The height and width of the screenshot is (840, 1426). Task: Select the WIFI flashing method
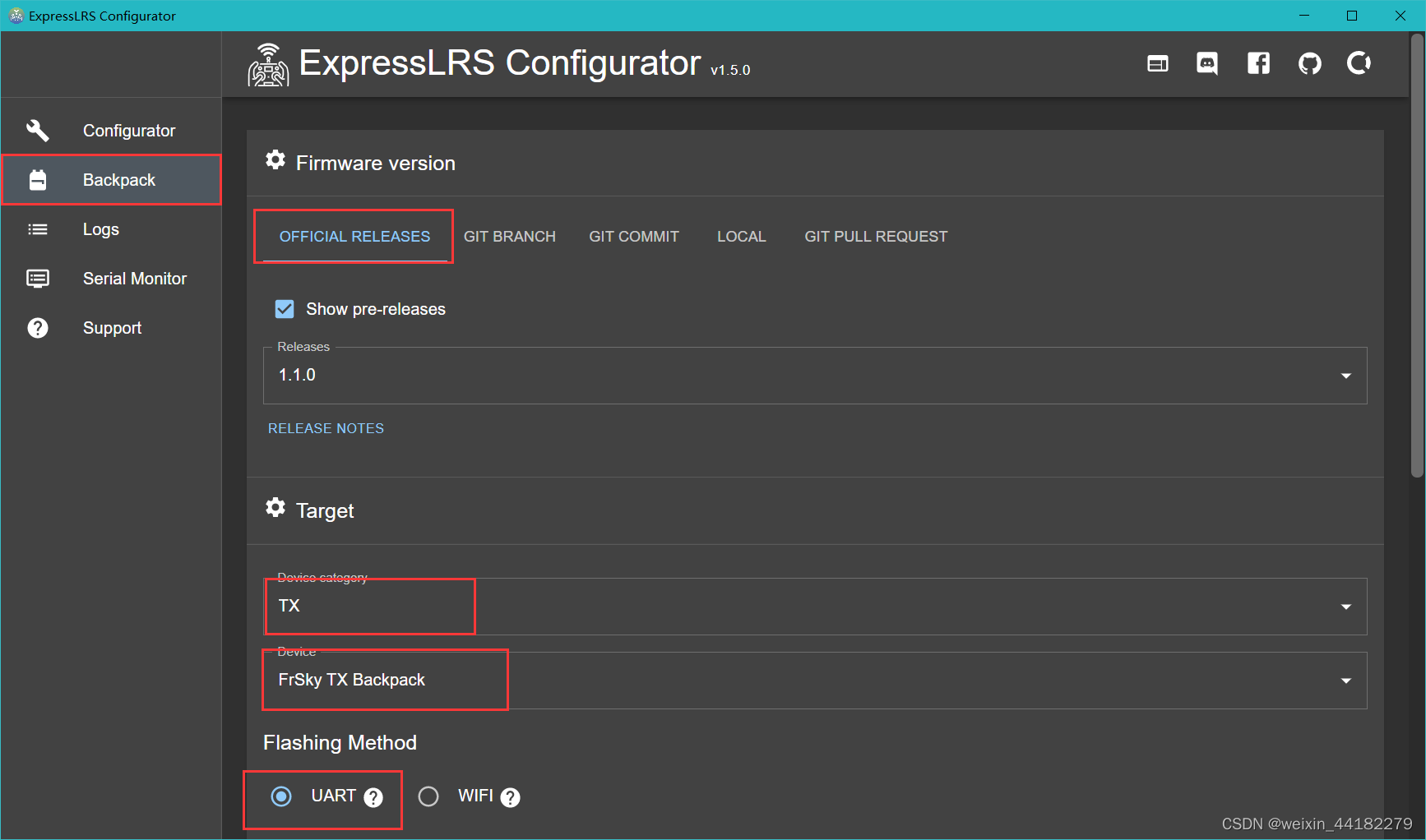[x=428, y=796]
